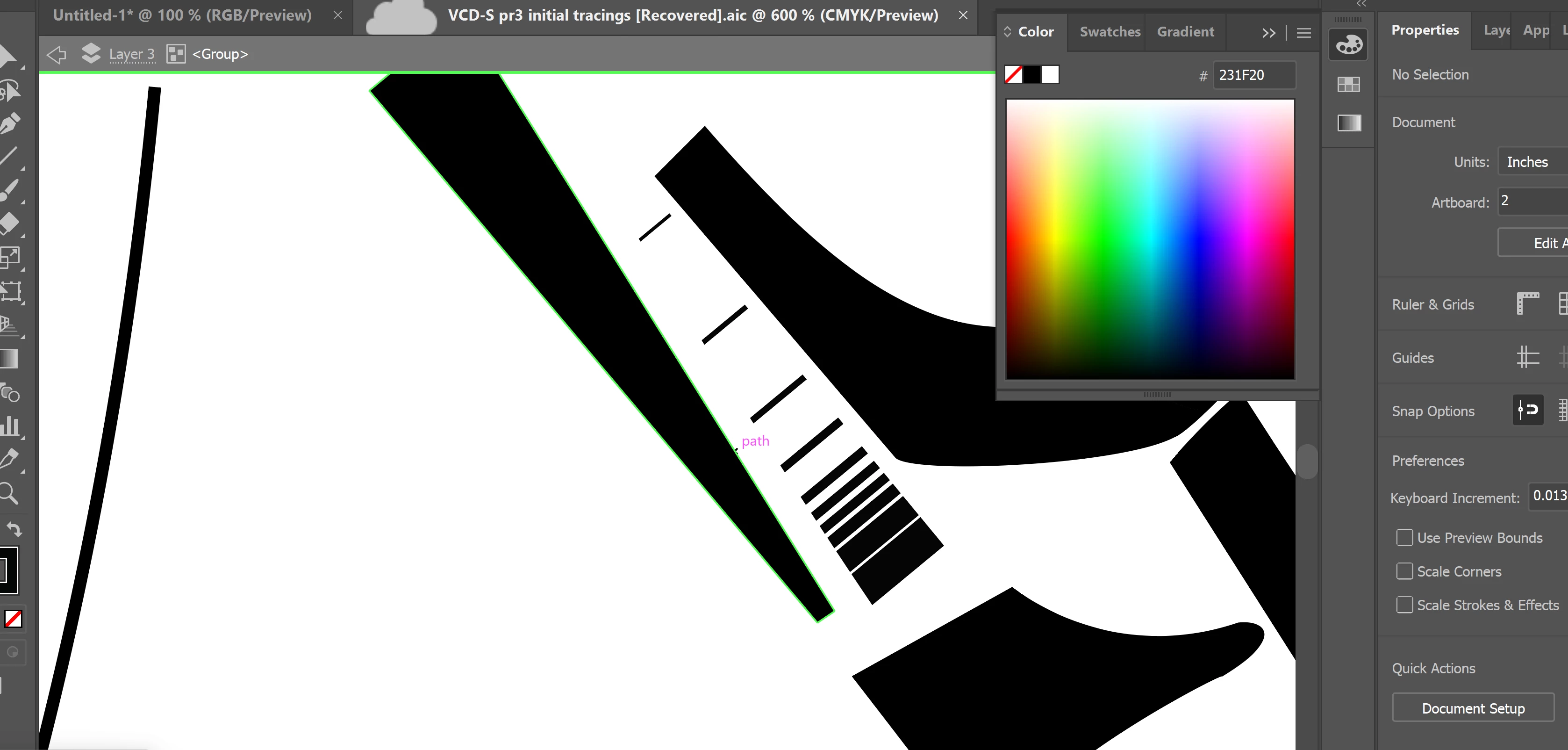This screenshot has width=1568, height=750.
Task: Open the Units dropdown showing Inches
Action: click(x=1532, y=162)
